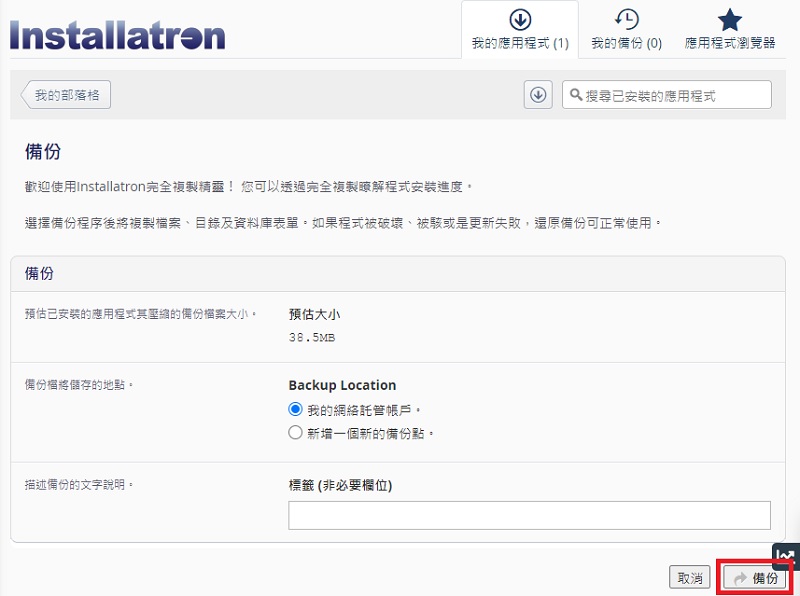Image resolution: width=800 pixels, height=596 pixels.
Task: Click the 取消 button
Action: pos(689,578)
